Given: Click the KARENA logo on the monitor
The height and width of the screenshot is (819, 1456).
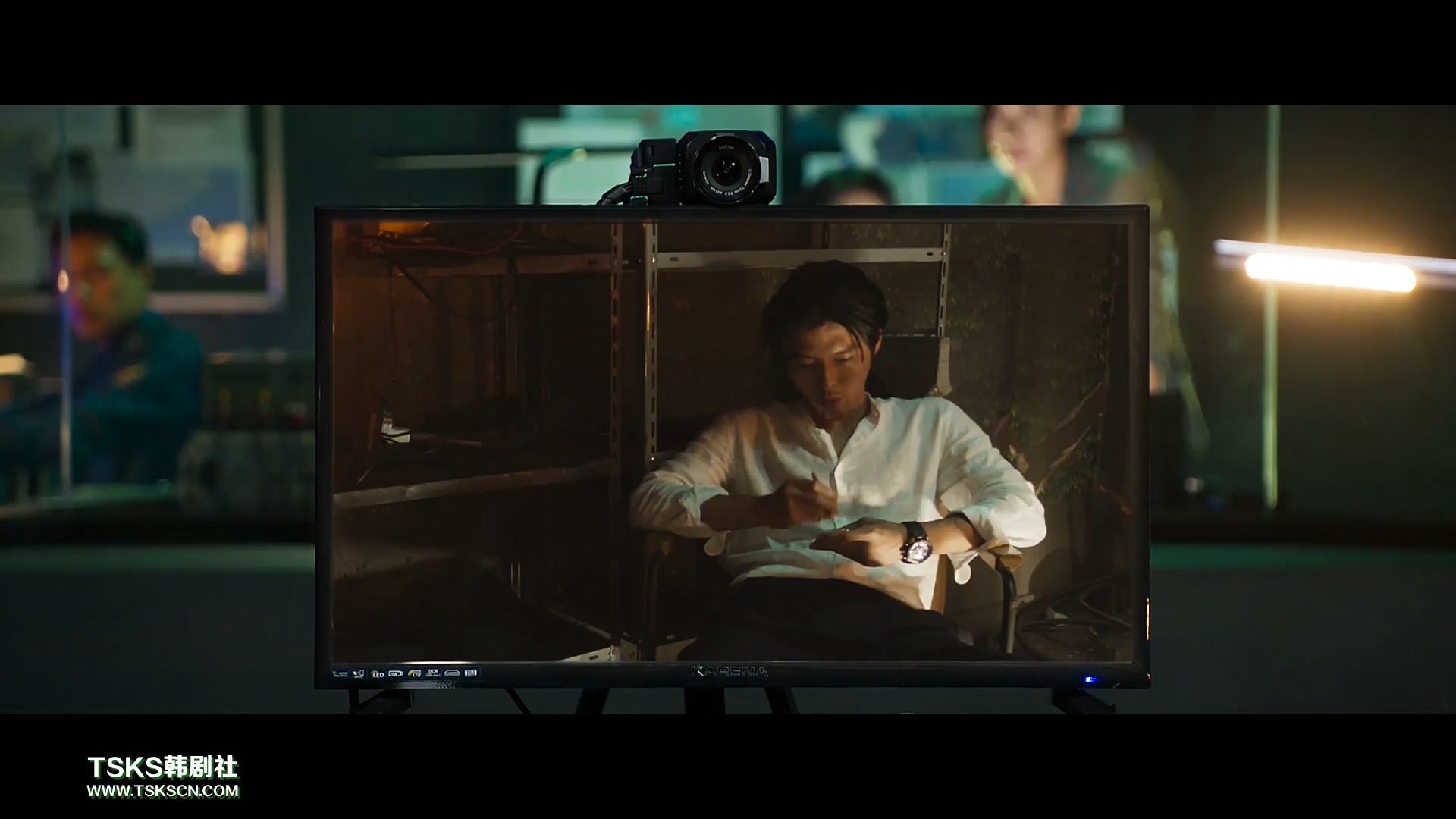Looking at the screenshot, I should pos(729,671).
